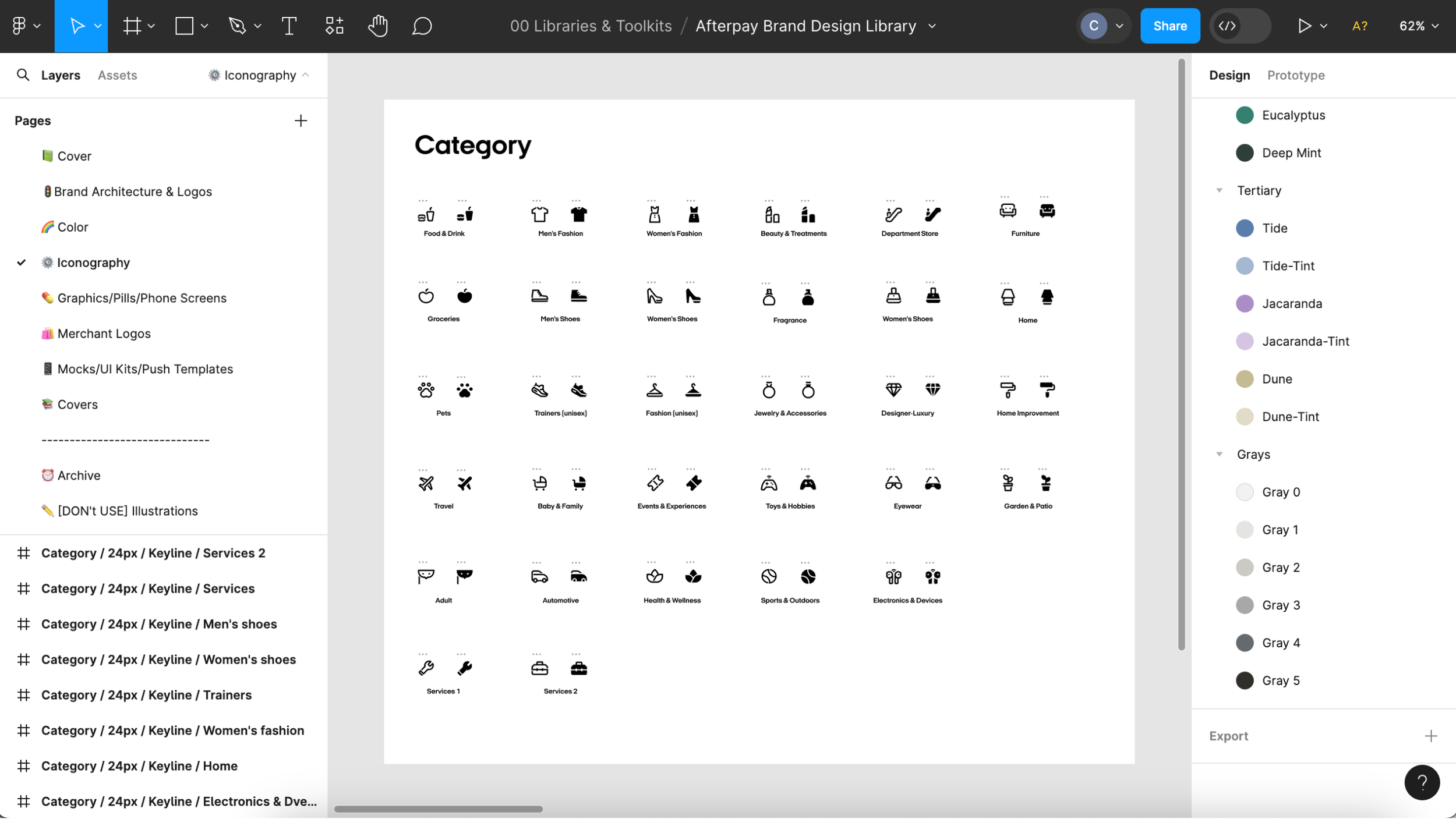
Task: Select the outline Pets paw icon
Action: pos(426,390)
